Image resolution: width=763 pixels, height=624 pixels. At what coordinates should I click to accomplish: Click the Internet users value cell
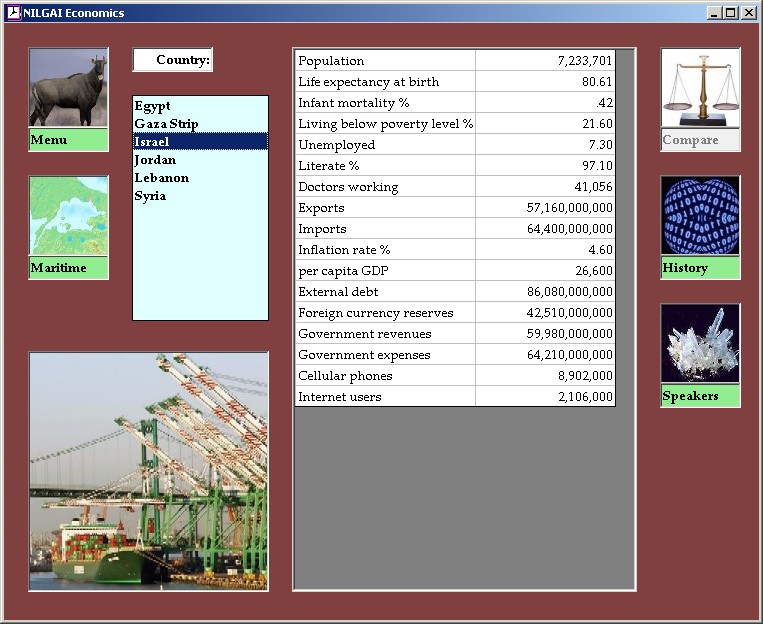(x=545, y=397)
